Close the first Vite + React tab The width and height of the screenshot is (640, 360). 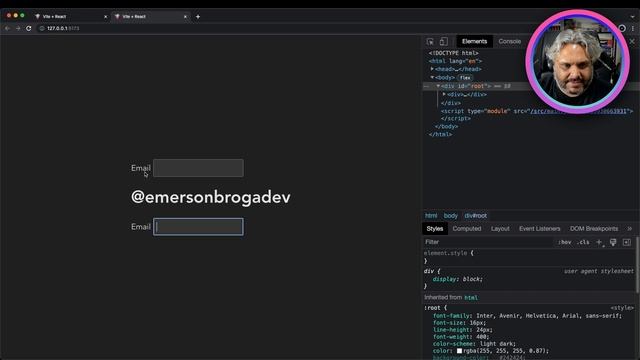pyautogui.click(x=105, y=17)
